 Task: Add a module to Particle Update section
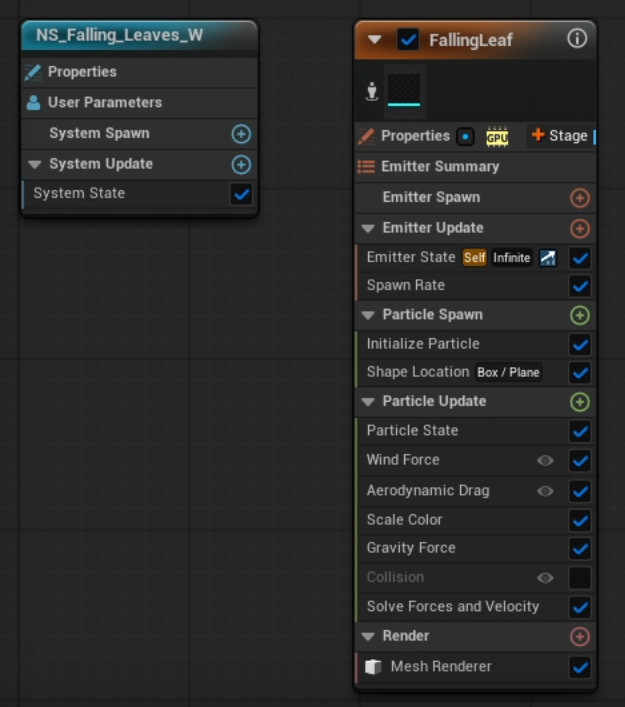point(579,402)
